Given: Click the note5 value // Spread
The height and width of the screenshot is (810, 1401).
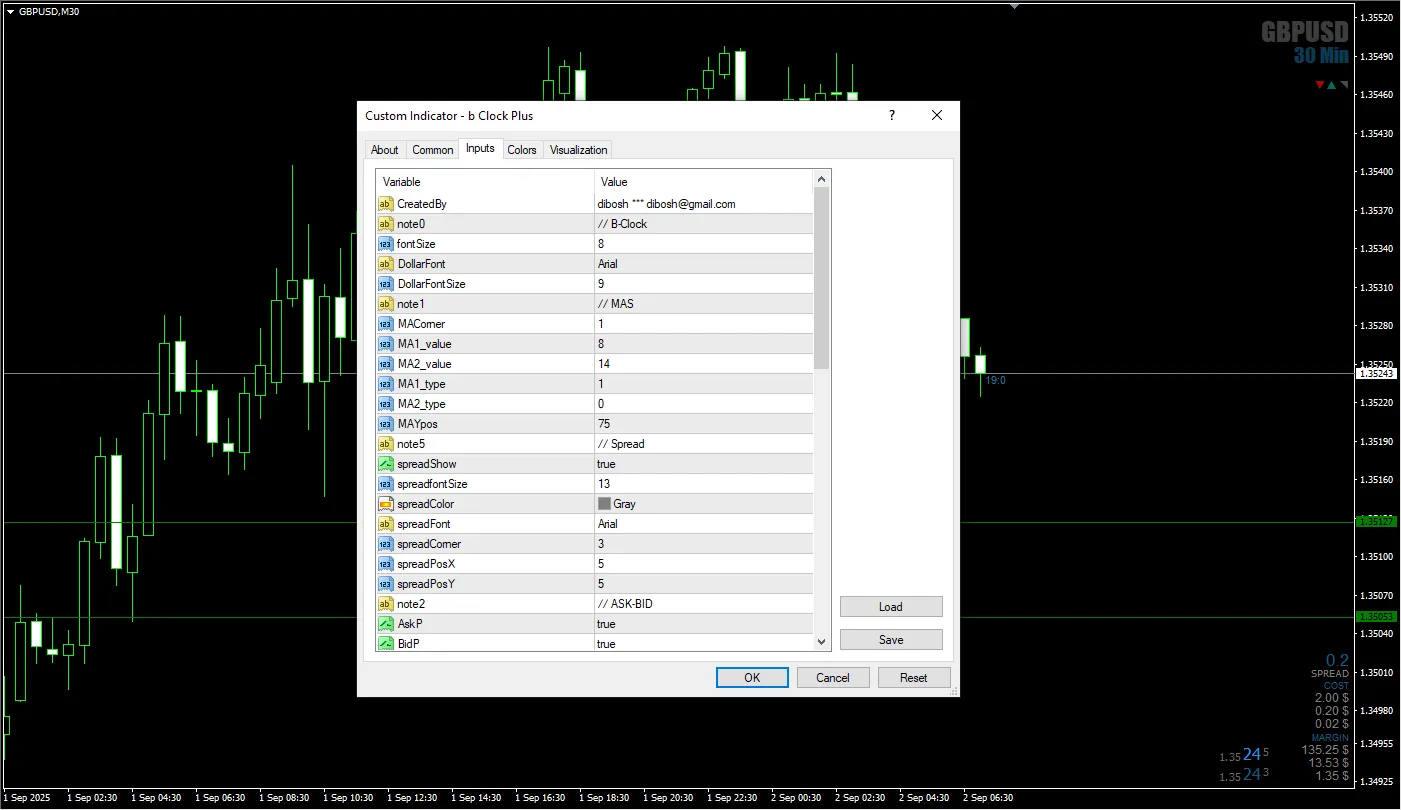Looking at the screenshot, I should (621, 444).
